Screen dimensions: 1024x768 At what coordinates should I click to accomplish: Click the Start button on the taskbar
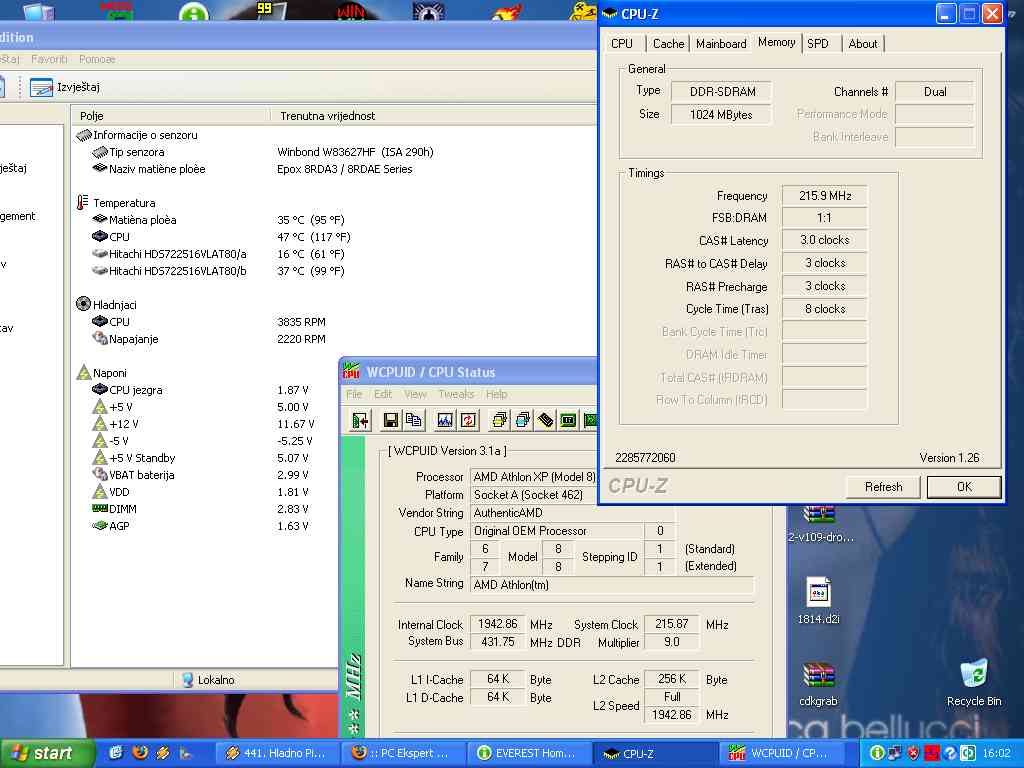pos(42,753)
